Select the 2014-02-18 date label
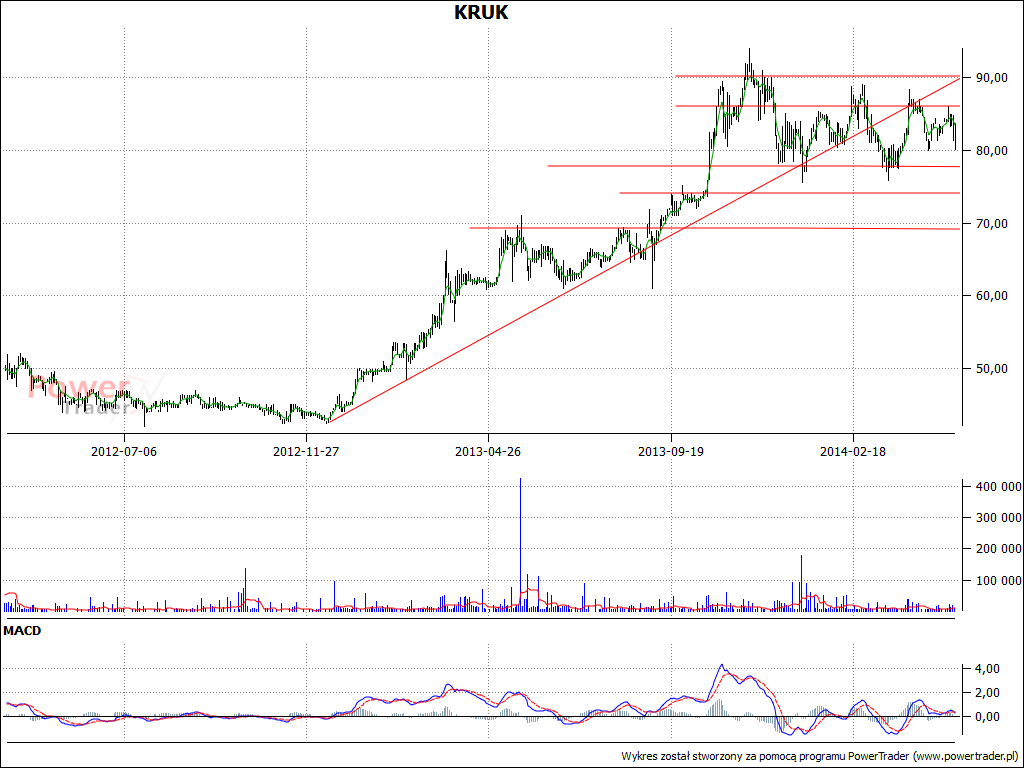The height and width of the screenshot is (768, 1024). pyautogui.click(x=853, y=451)
